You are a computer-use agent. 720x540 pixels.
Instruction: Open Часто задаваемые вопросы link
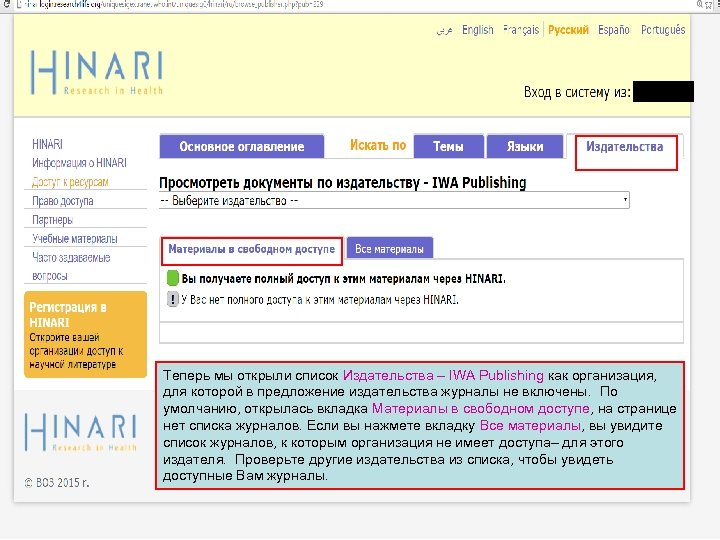(71, 266)
